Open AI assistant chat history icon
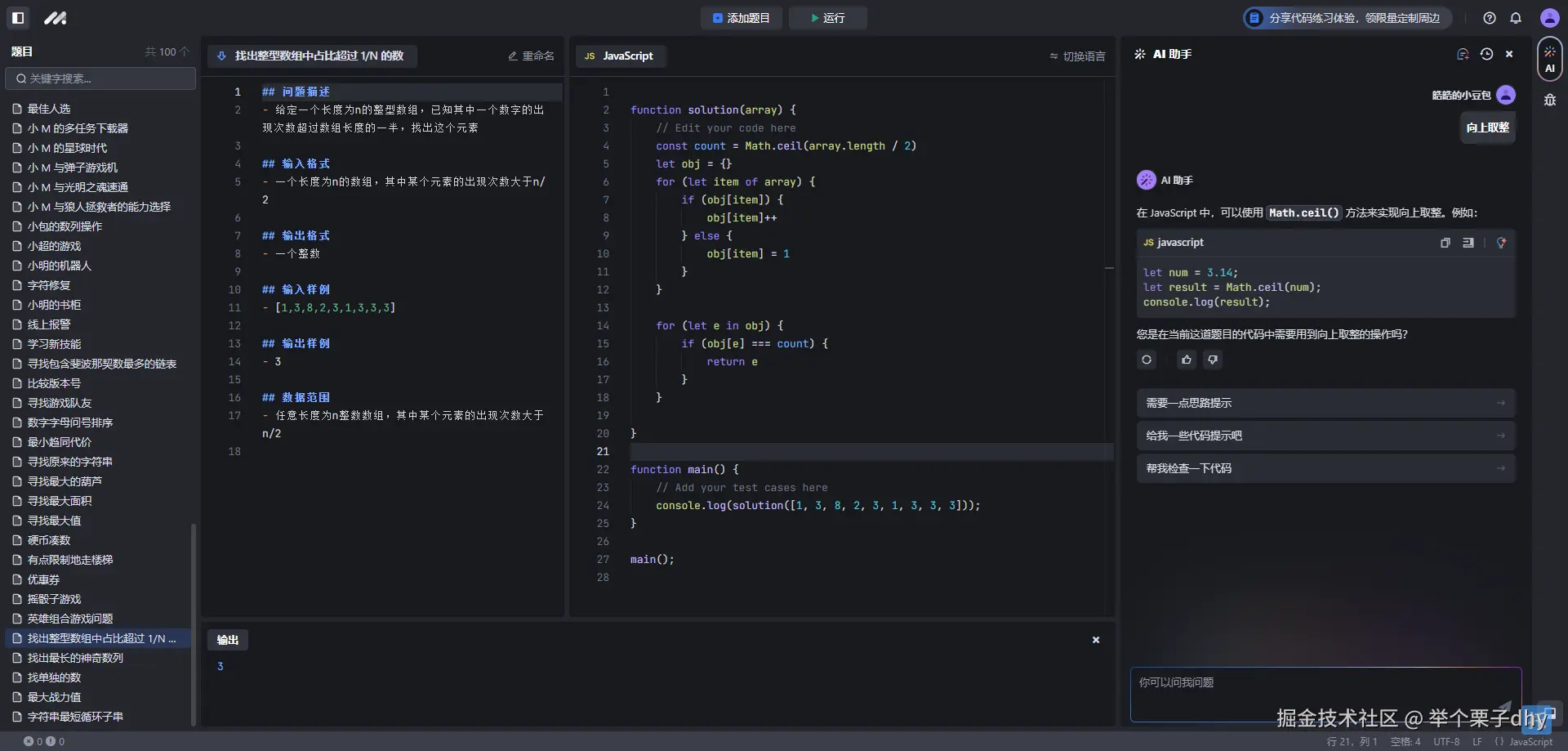 point(1486,54)
